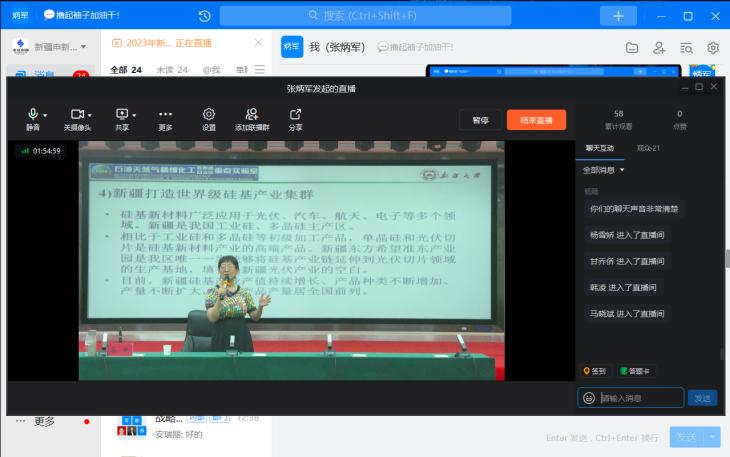
Task: Expand the 新疆申新 organization dropdown
Action: pyautogui.click(x=83, y=47)
